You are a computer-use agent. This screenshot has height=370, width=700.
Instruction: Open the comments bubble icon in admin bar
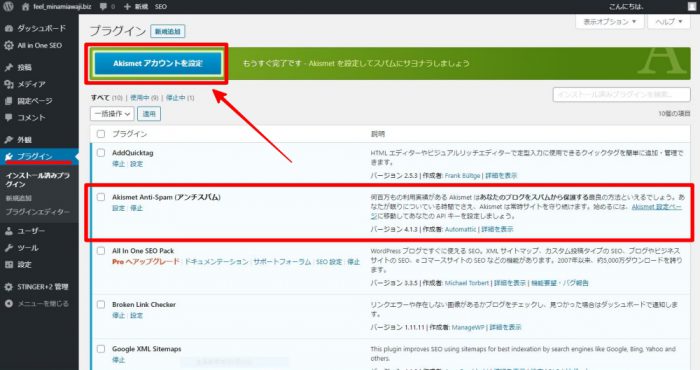(103, 7)
